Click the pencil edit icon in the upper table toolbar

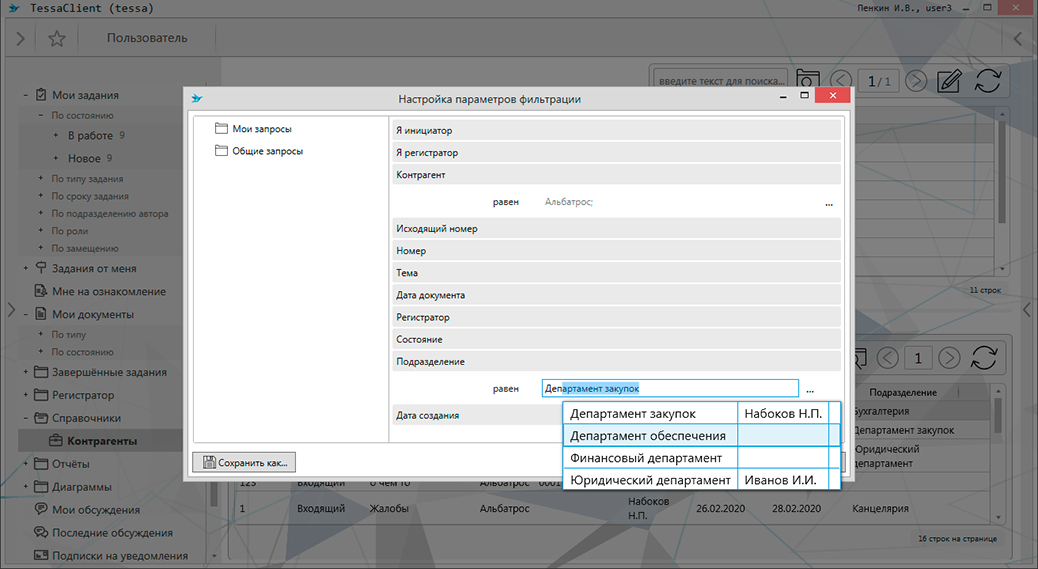click(949, 81)
